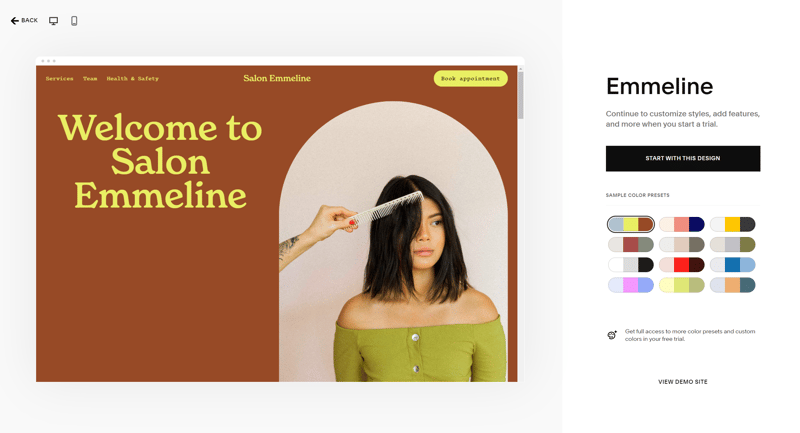This screenshot has width=800, height=433.
Task: Choose the beige, red-brown, sage preset
Action: click(631, 244)
